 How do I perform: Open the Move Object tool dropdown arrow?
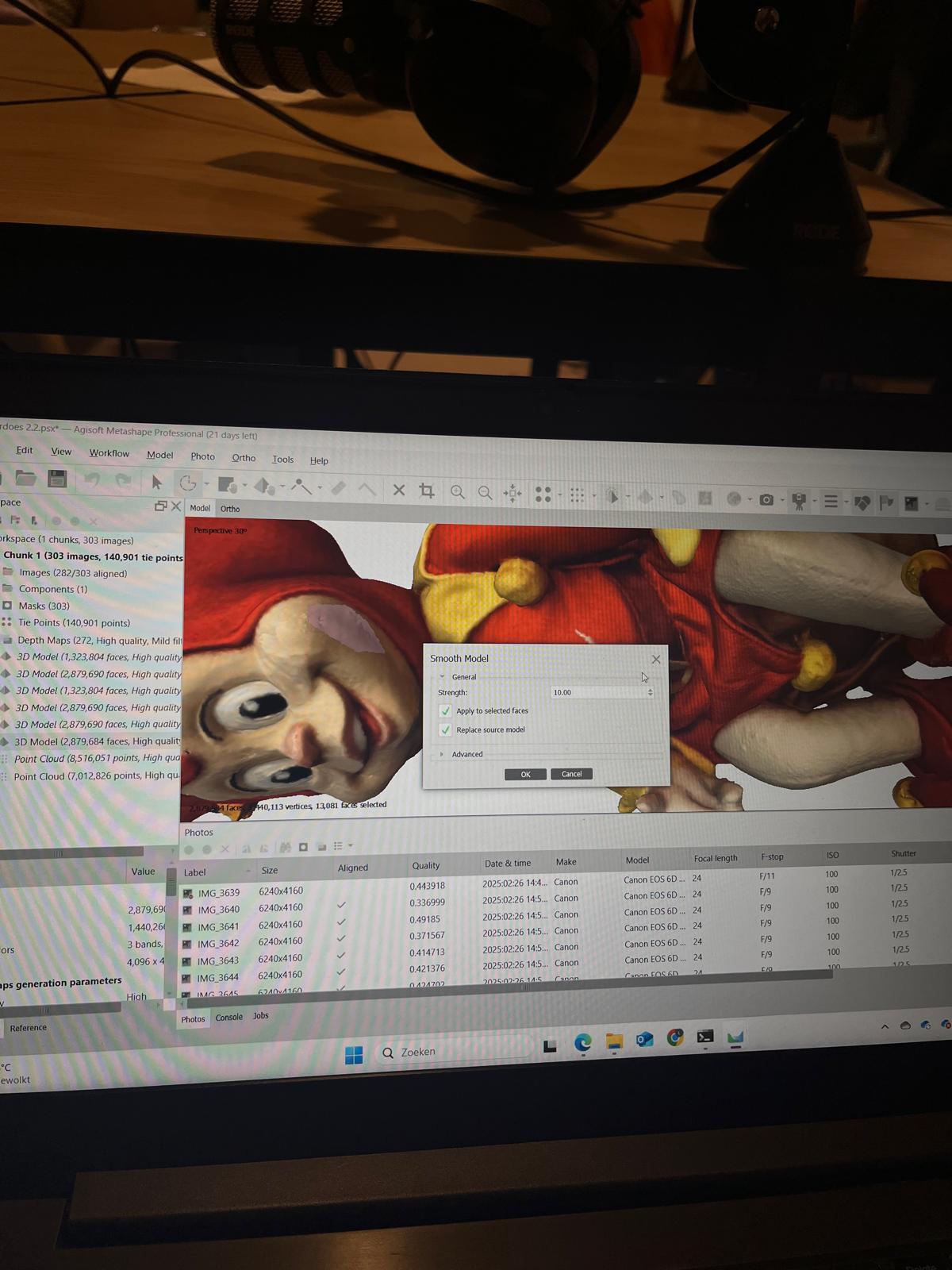[282, 486]
